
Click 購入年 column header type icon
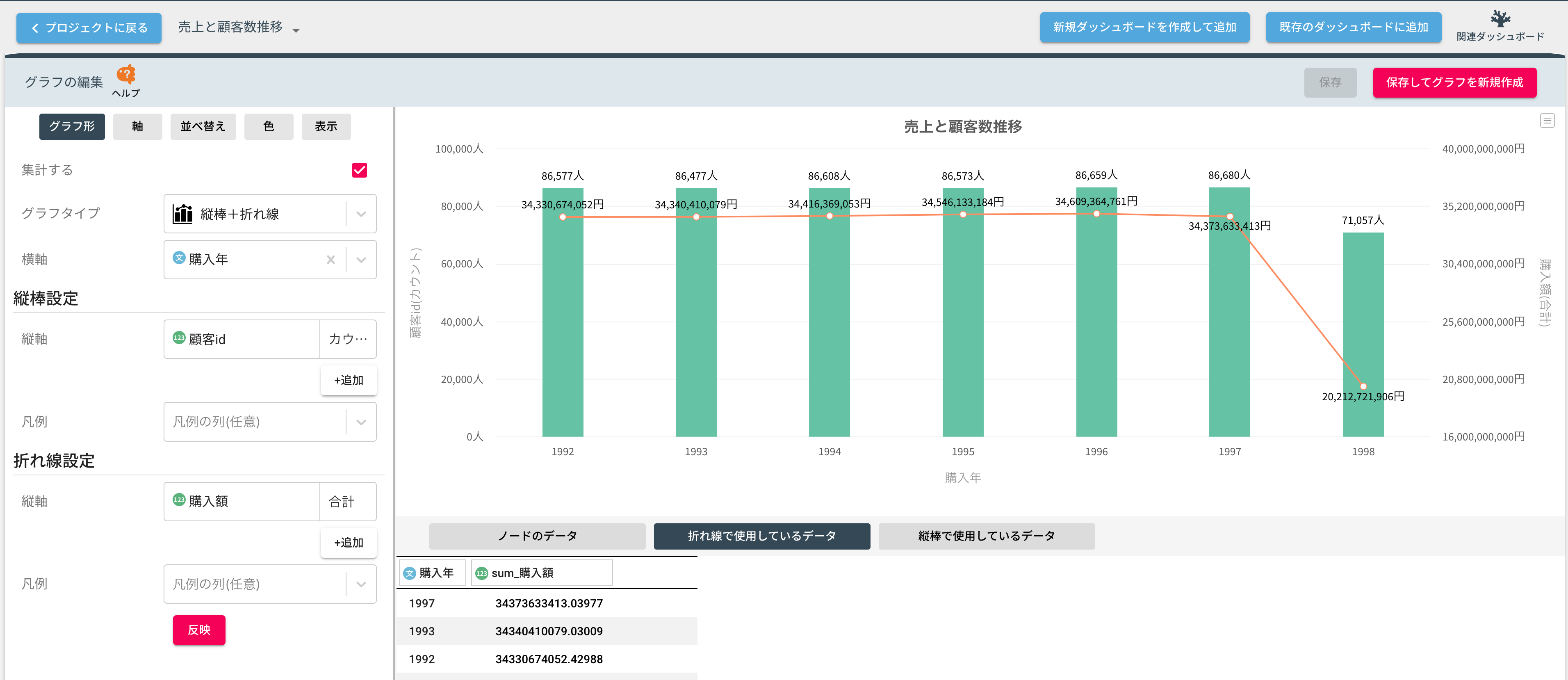coord(410,573)
